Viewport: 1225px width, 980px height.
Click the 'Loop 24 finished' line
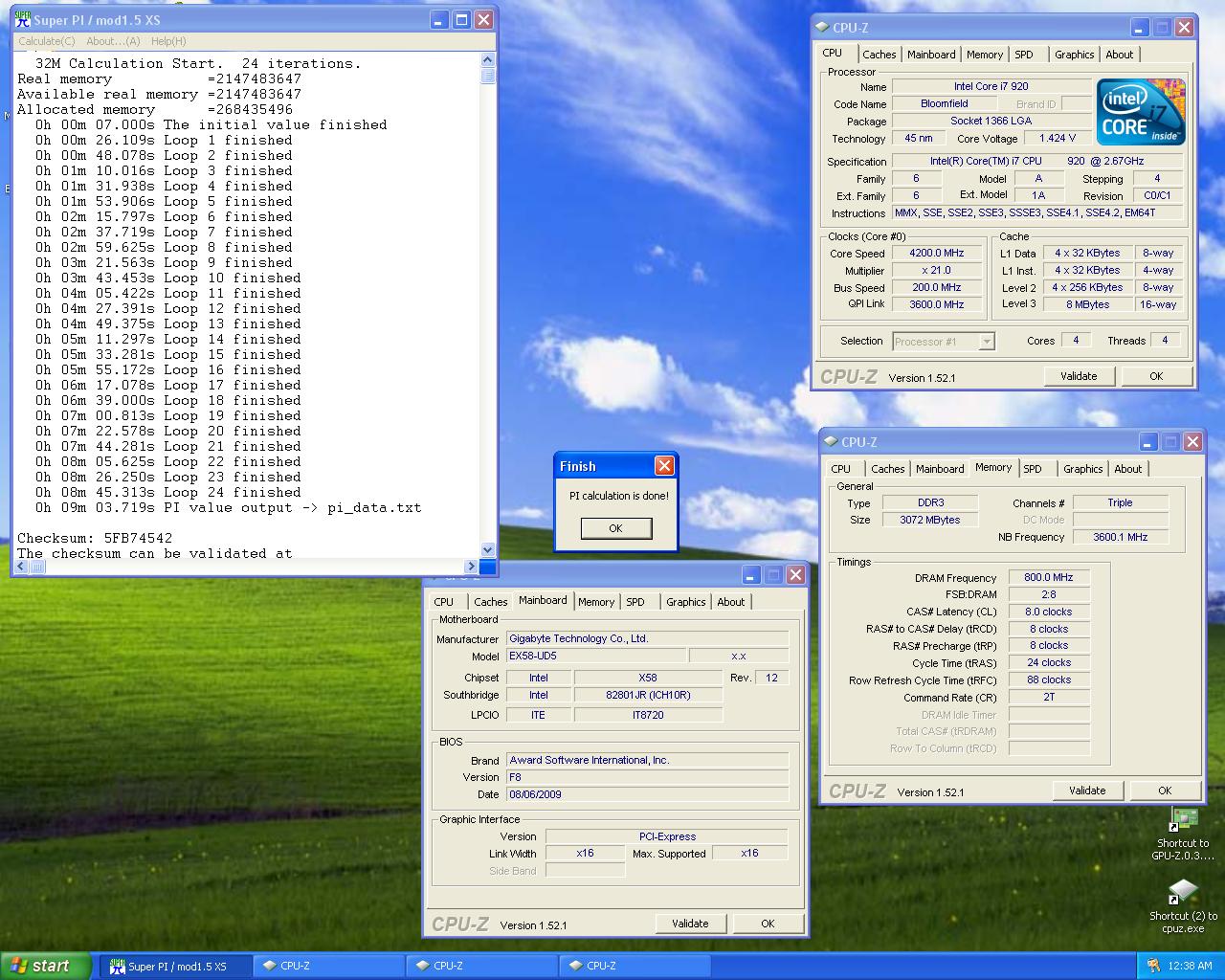point(168,492)
